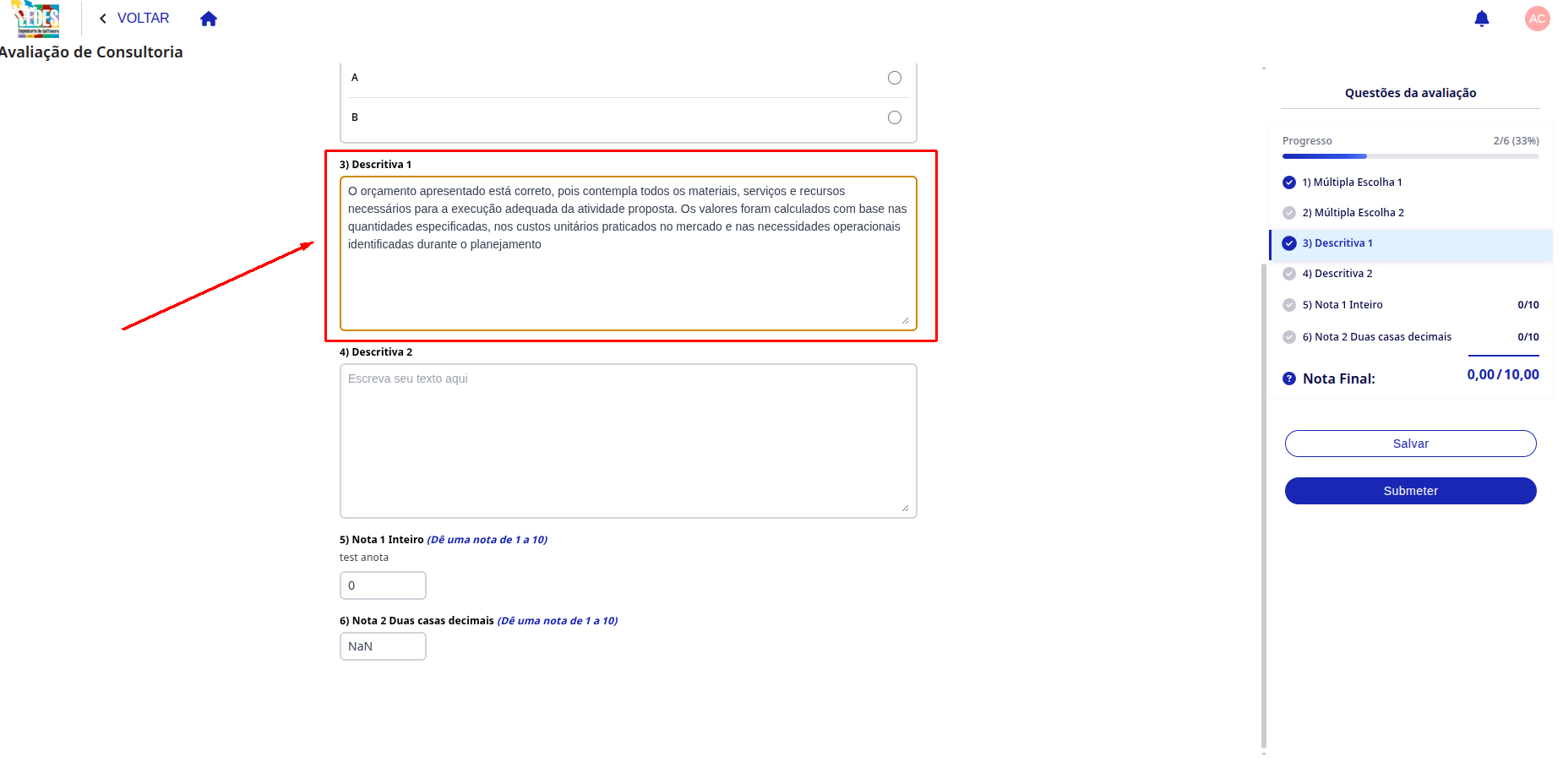Click check icon beside sidebar Descritiva 1
Image resolution: width=1563 pixels, height=784 pixels.
tap(1289, 243)
